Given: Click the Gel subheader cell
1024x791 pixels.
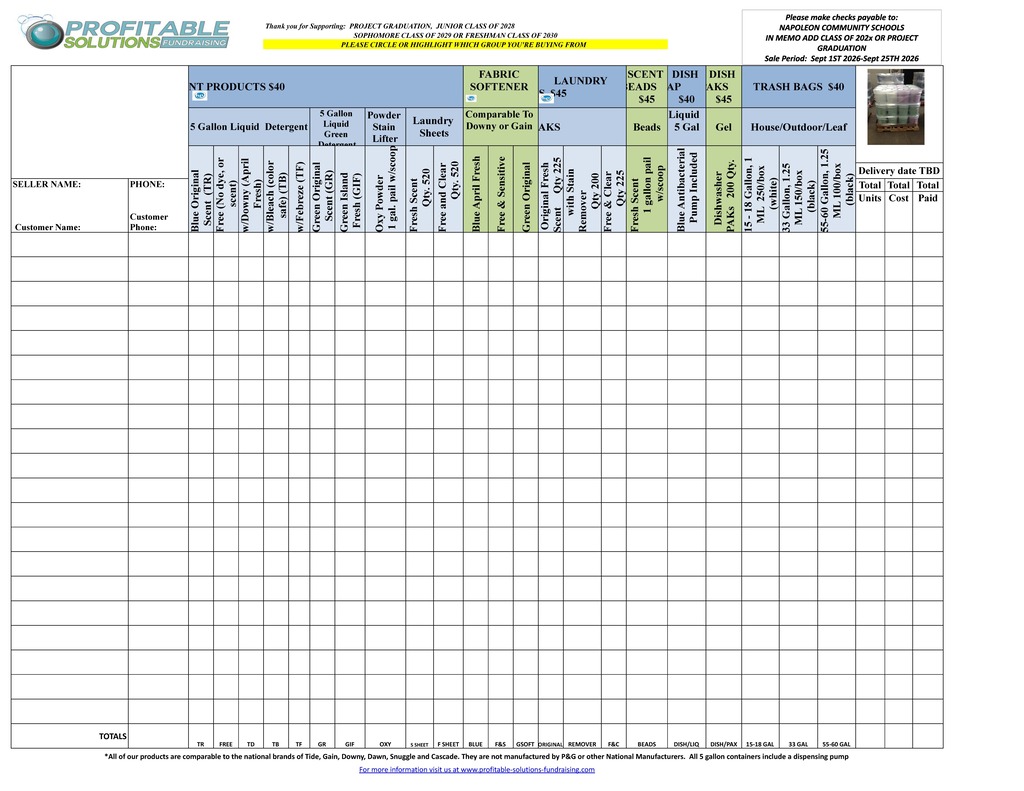Looking at the screenshot, I should (724, 127).
